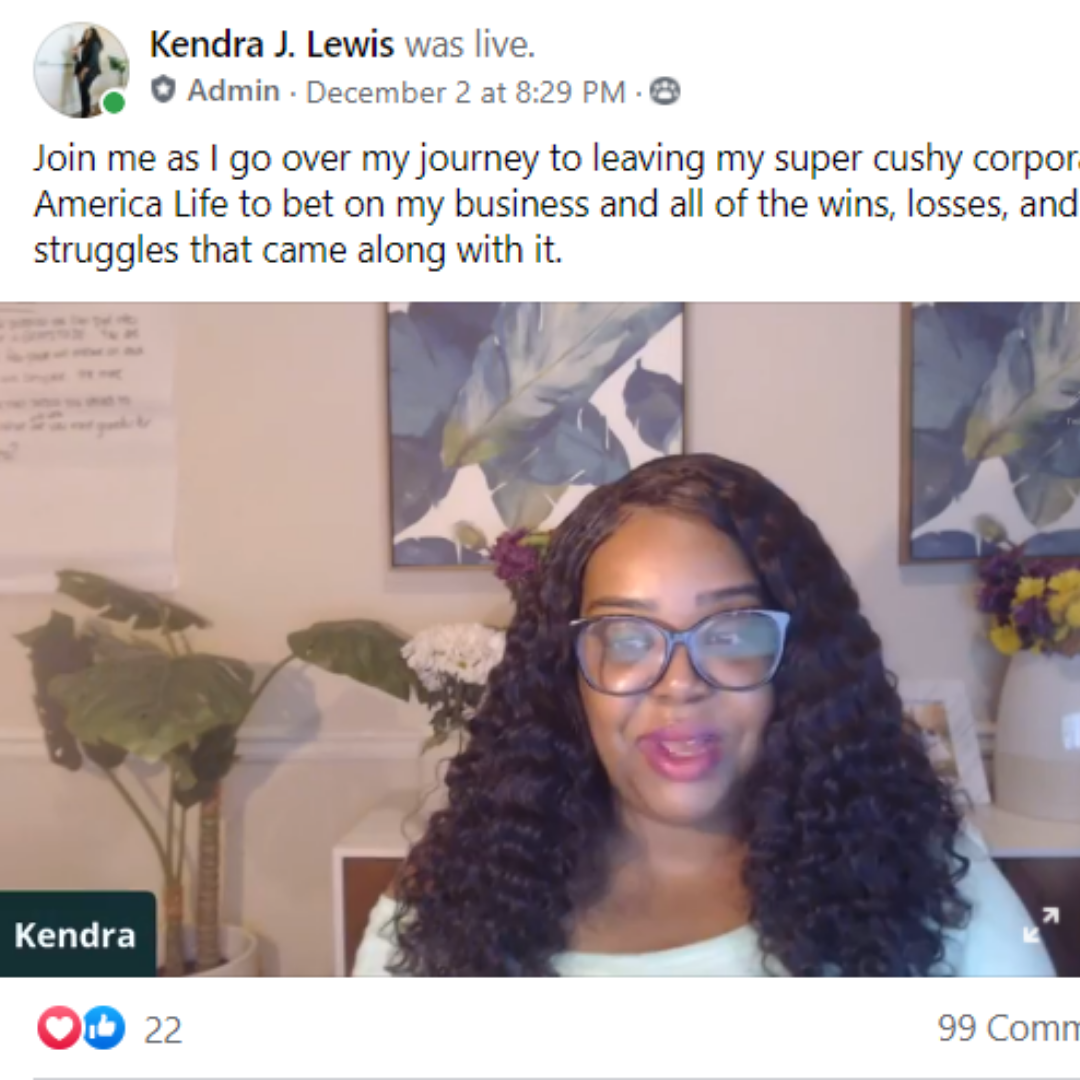Click the left leaf painting in video
This screenshot has width=1080, height=1080.
click(537, 433)
